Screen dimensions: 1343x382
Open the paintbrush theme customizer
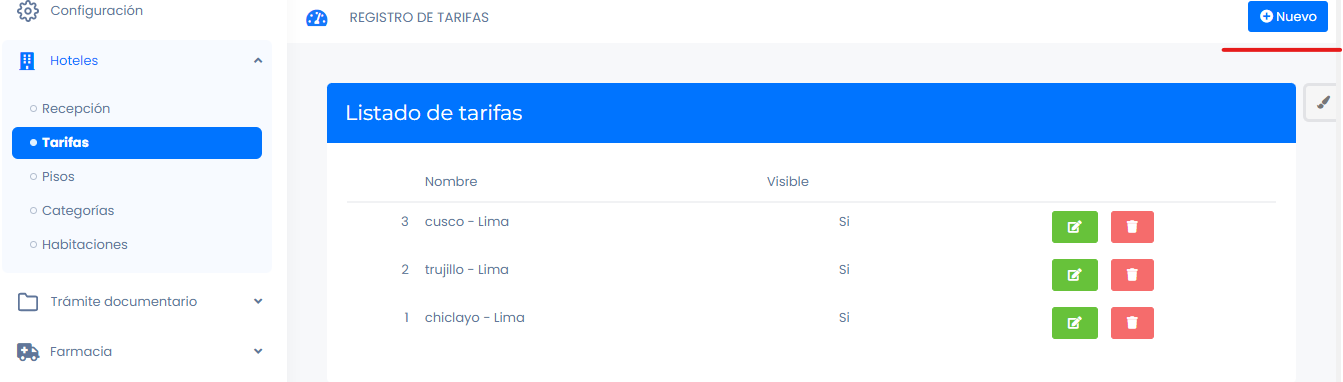tap(1324, 102)
